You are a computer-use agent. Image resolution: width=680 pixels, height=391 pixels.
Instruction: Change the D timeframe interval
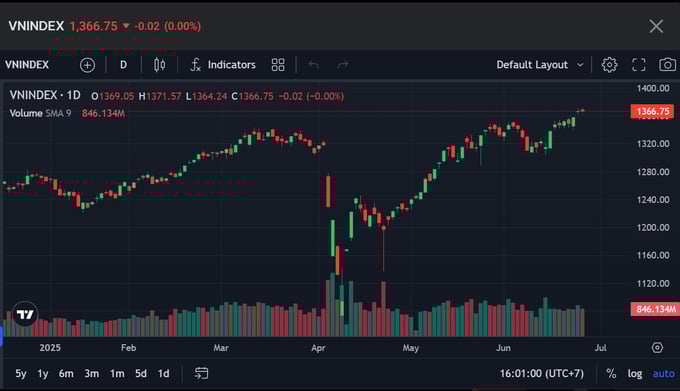124,65
